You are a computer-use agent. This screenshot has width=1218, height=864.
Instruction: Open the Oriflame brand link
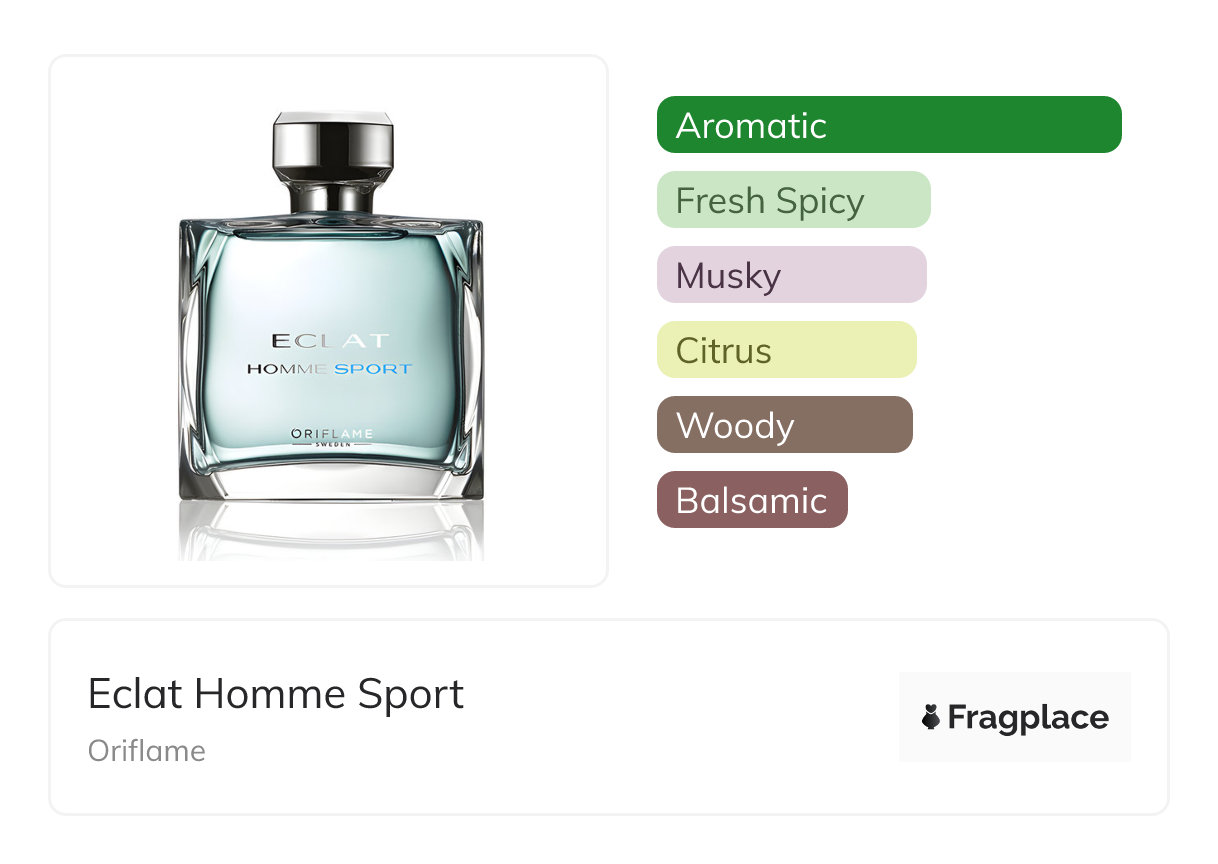[x=147, y=751]
